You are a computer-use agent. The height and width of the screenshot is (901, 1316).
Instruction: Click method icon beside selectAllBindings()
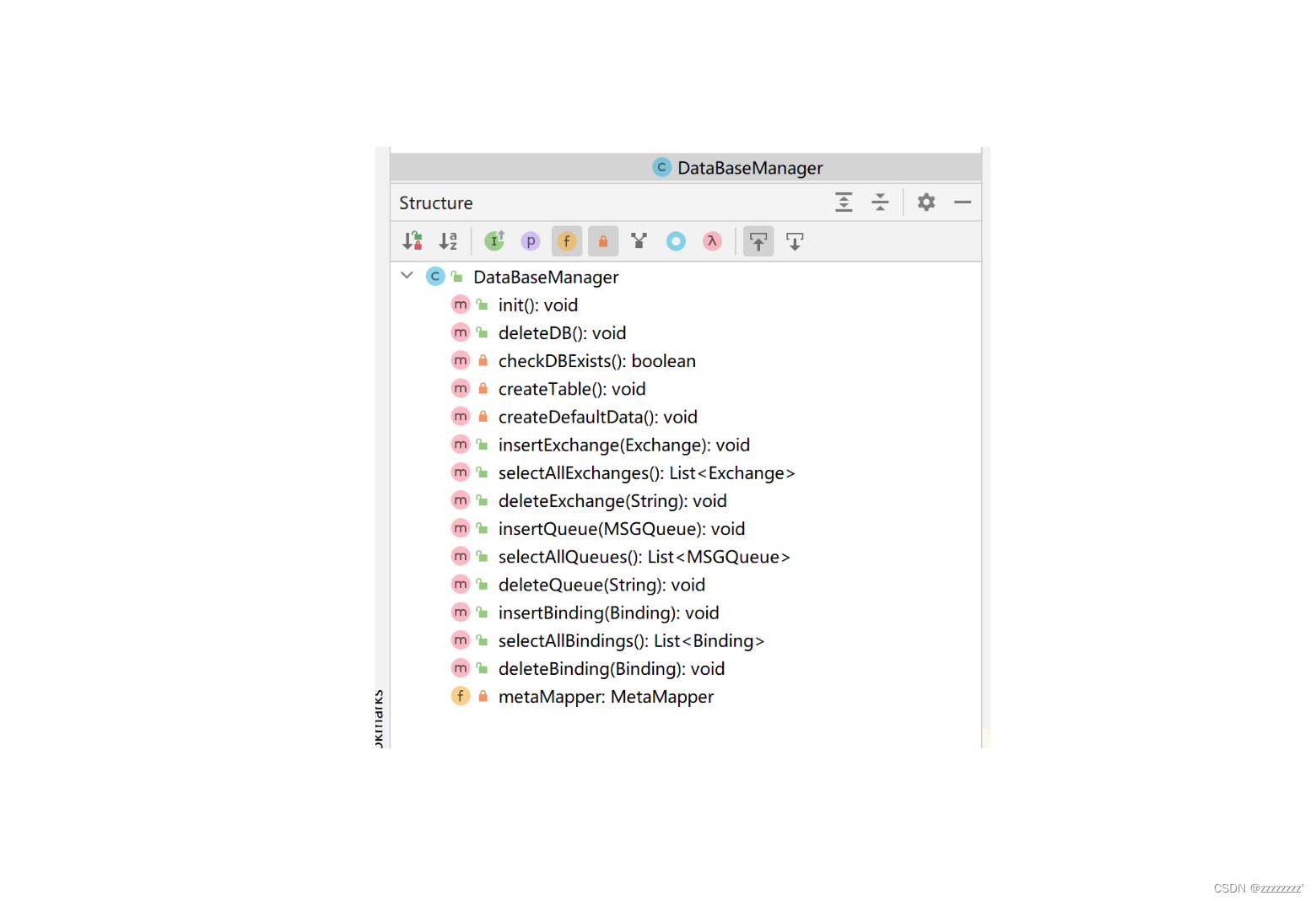(460, 640)
